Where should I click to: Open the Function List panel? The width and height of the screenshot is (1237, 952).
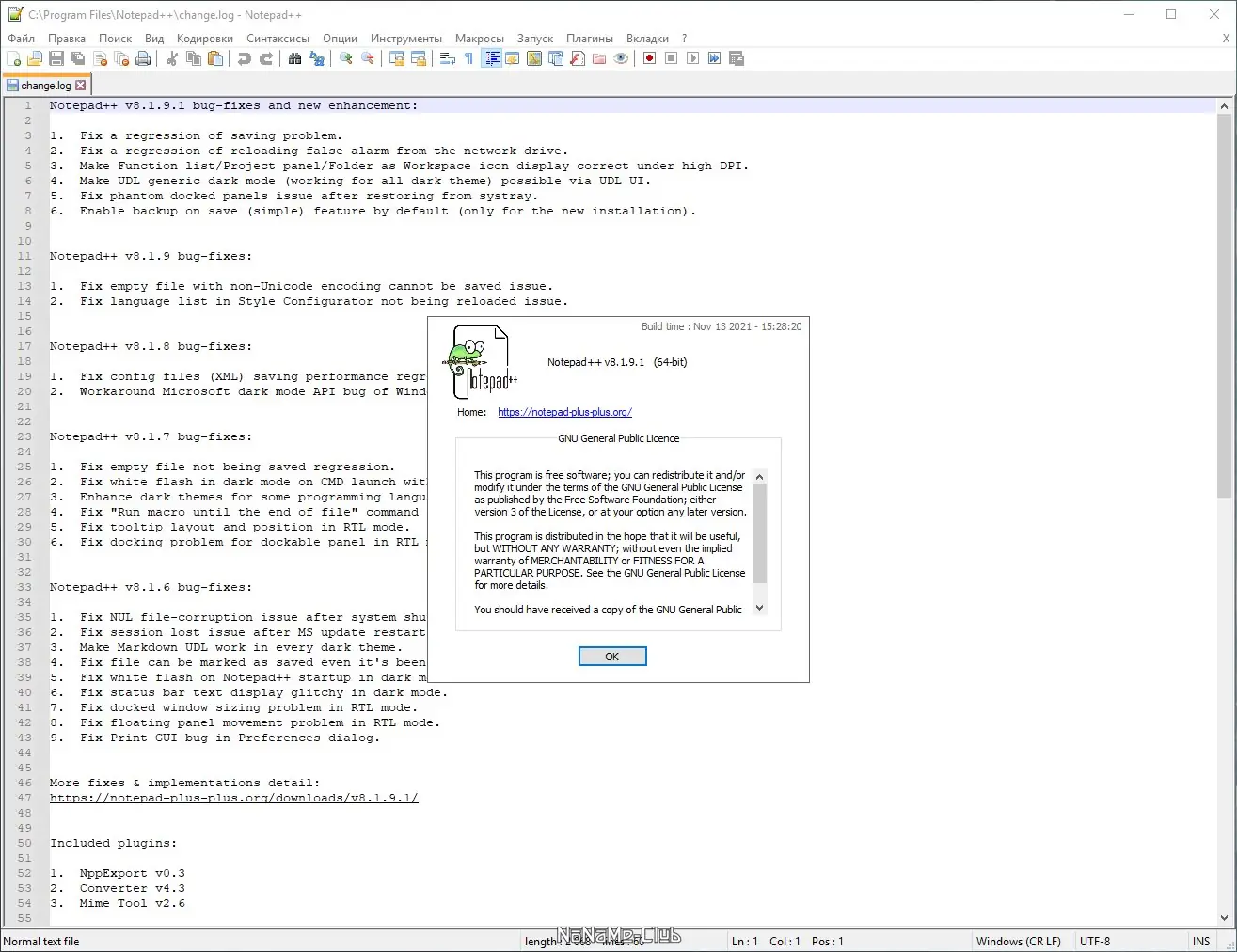coord(578,58)
